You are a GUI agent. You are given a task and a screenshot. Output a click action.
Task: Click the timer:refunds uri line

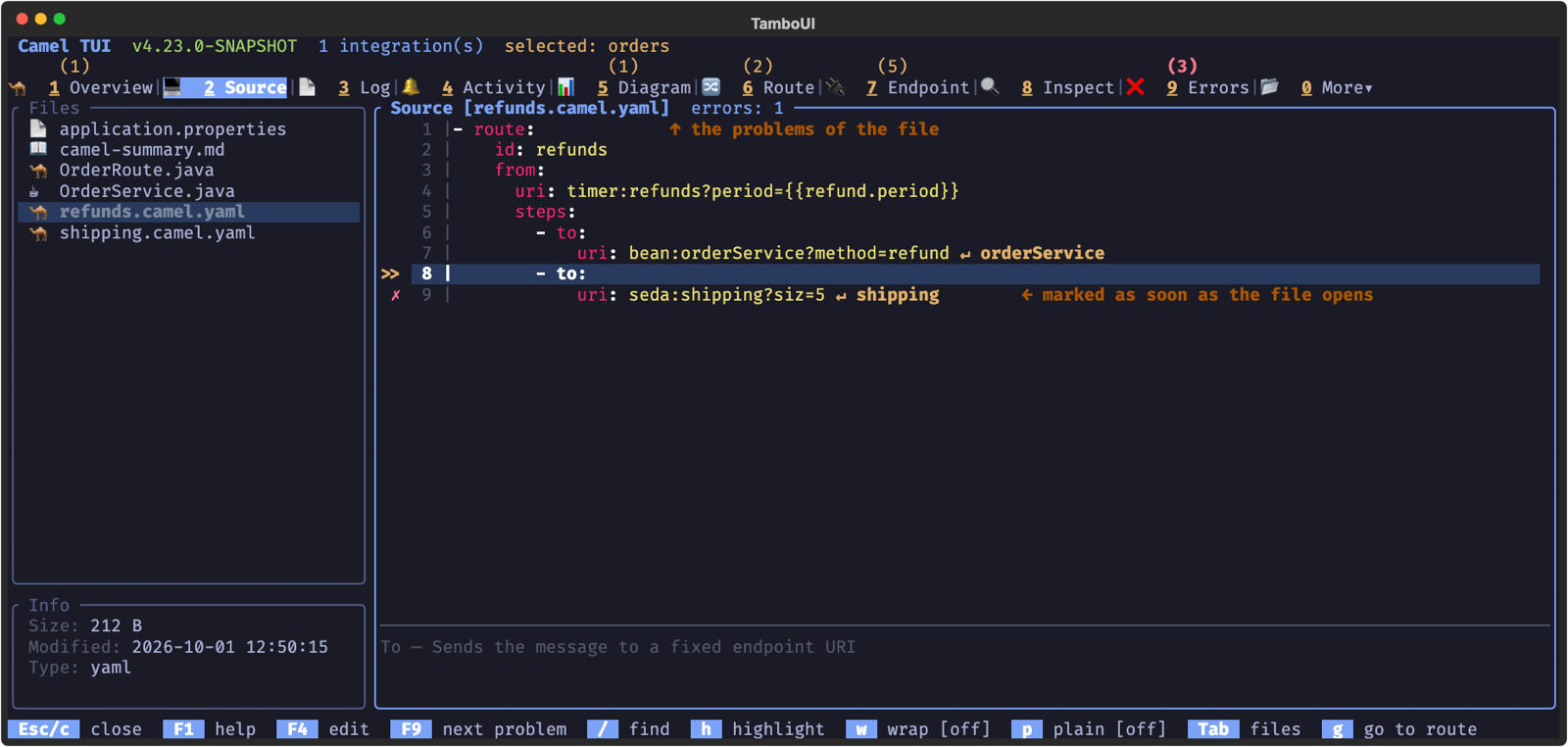click(x=737, y=191)
